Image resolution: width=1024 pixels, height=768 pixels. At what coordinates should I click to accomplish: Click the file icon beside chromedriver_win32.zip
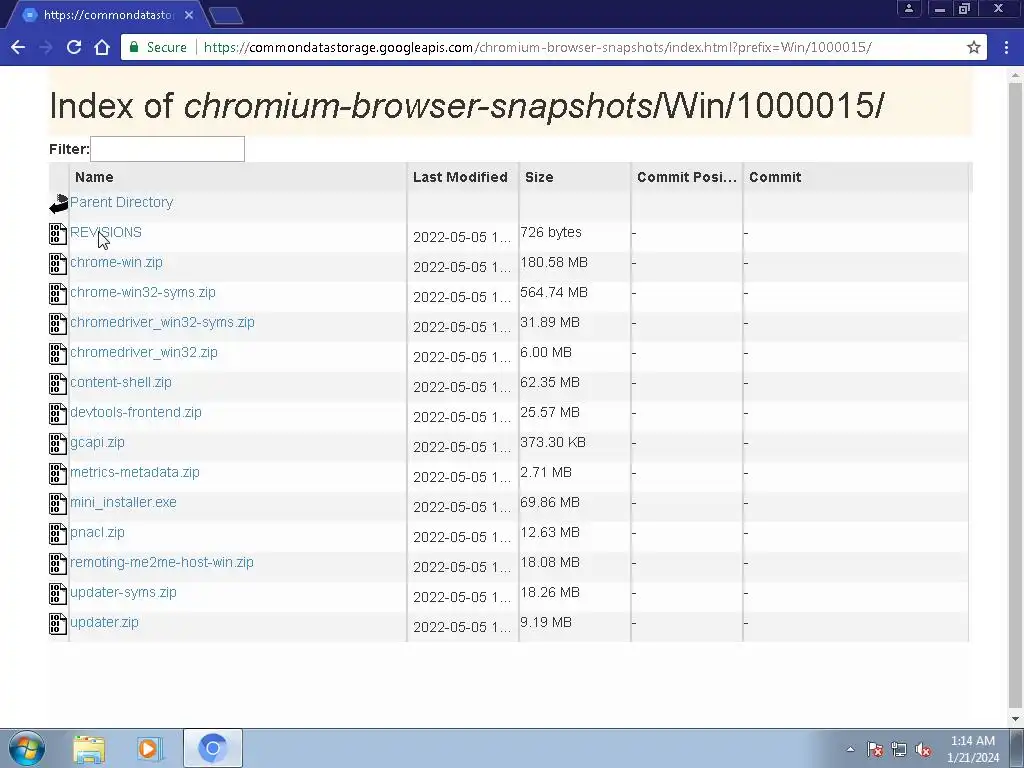point(58,354)
